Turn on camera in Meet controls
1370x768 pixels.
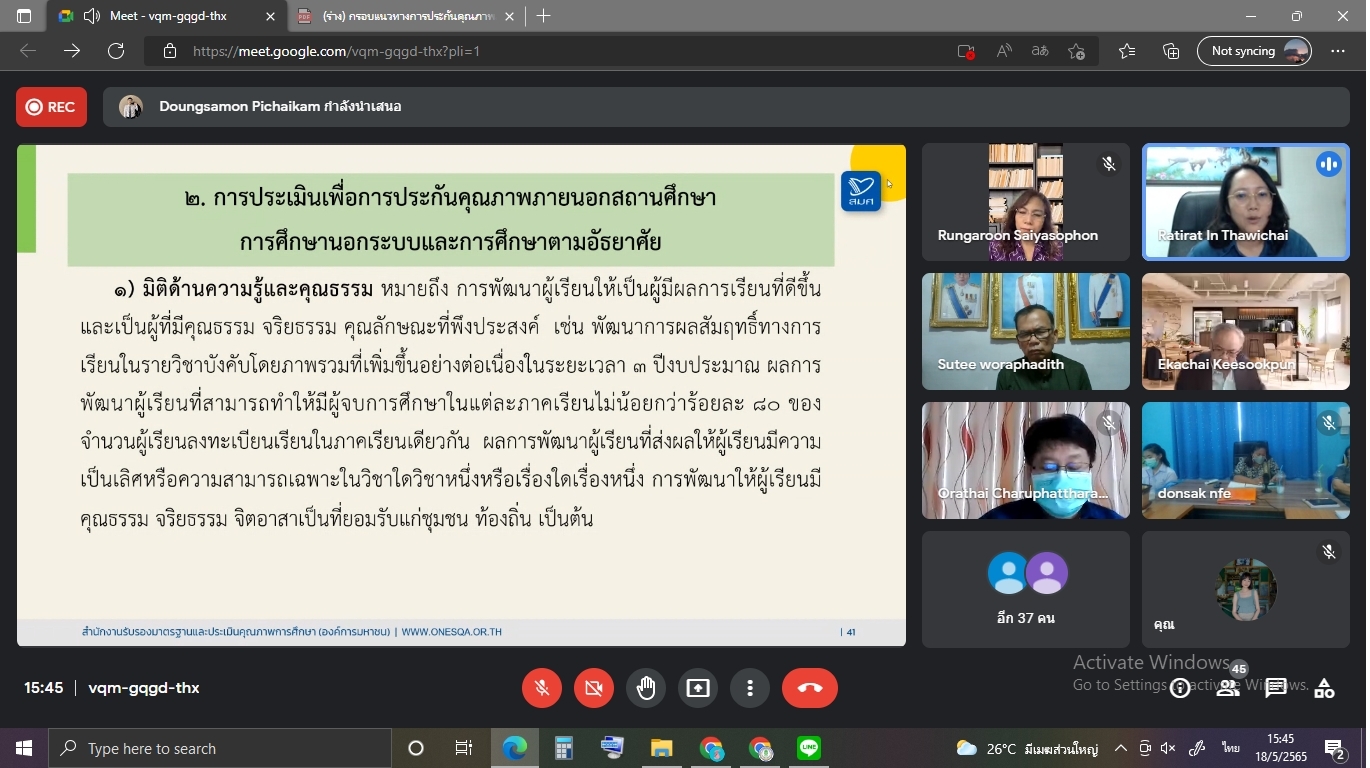coord(594,688)
